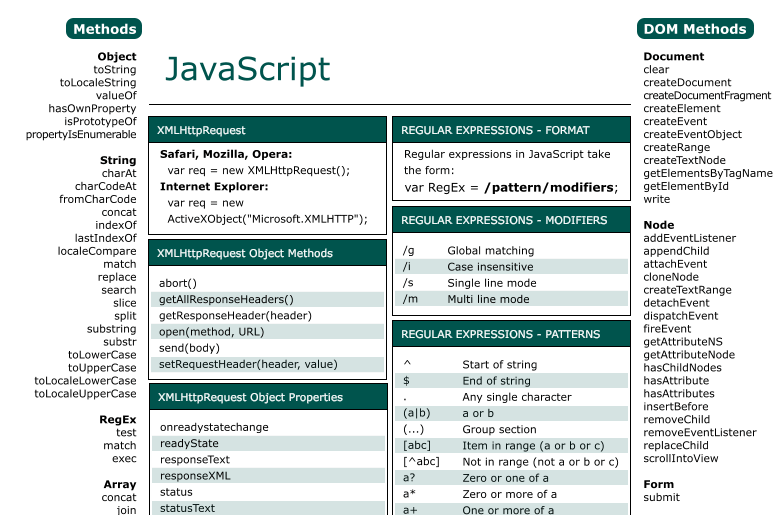Image resolution: width=780 pixels, height=515 pixels.
Task: Select the ActiveXObject code line
Action: [x=268, y=219]
